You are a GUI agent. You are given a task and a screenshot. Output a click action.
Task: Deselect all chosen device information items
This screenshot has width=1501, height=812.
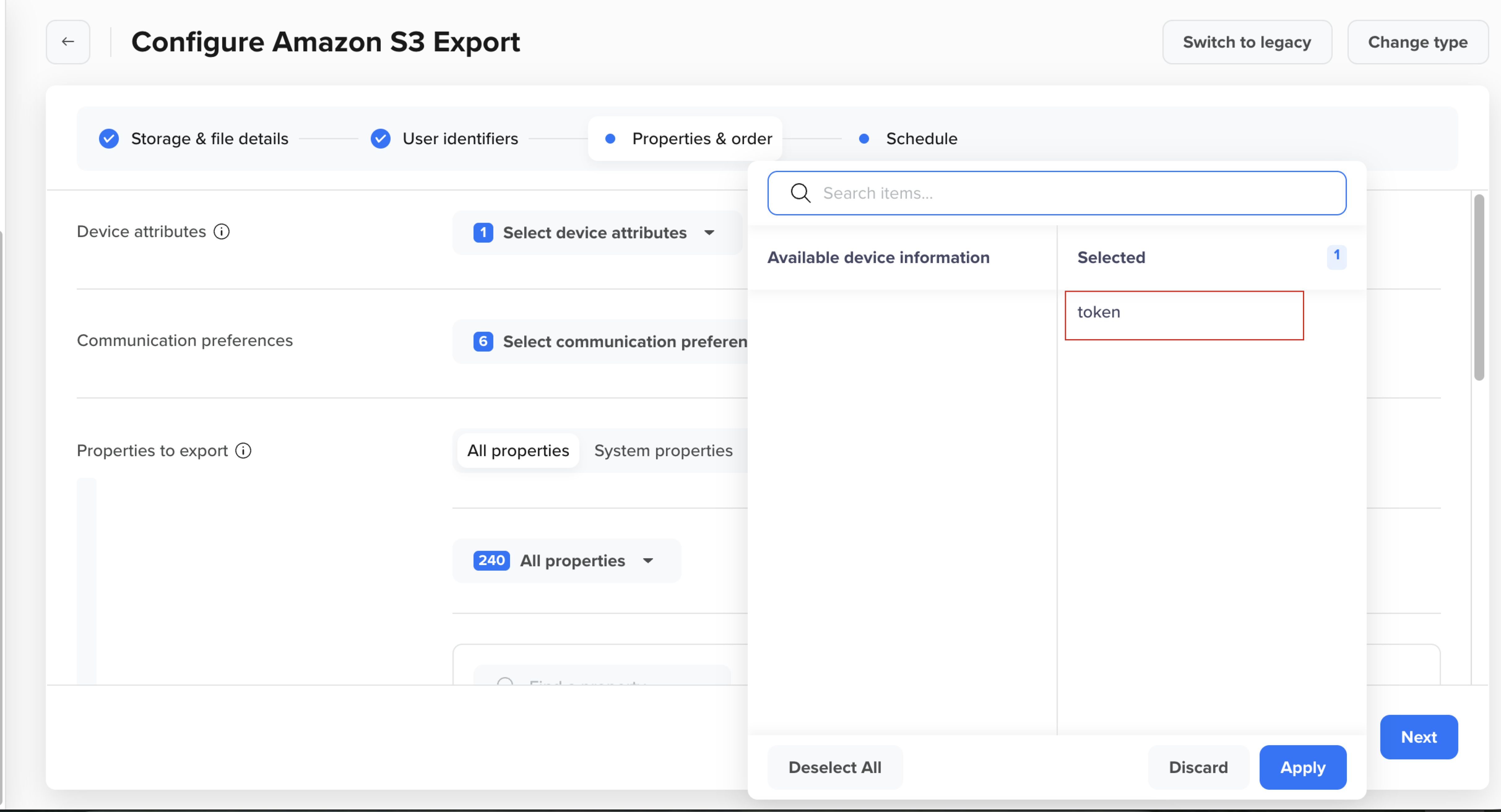click(834, 767)
